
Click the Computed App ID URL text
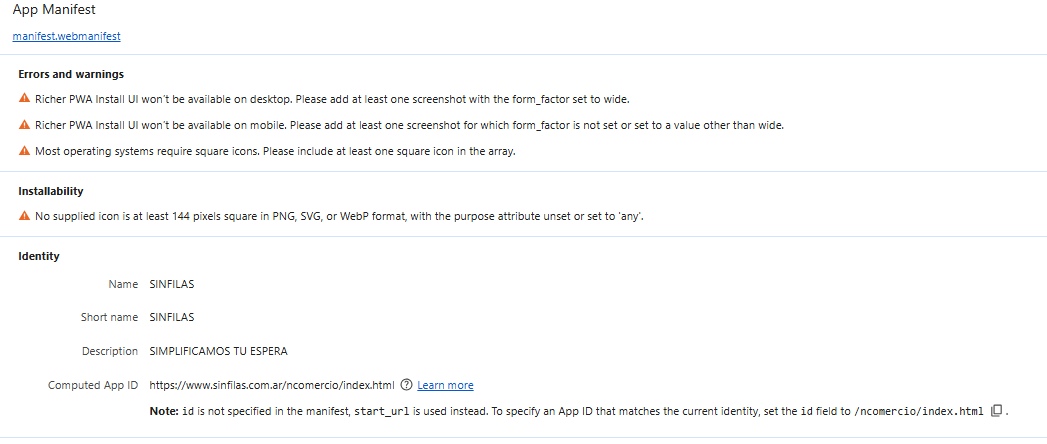[272, 385]
